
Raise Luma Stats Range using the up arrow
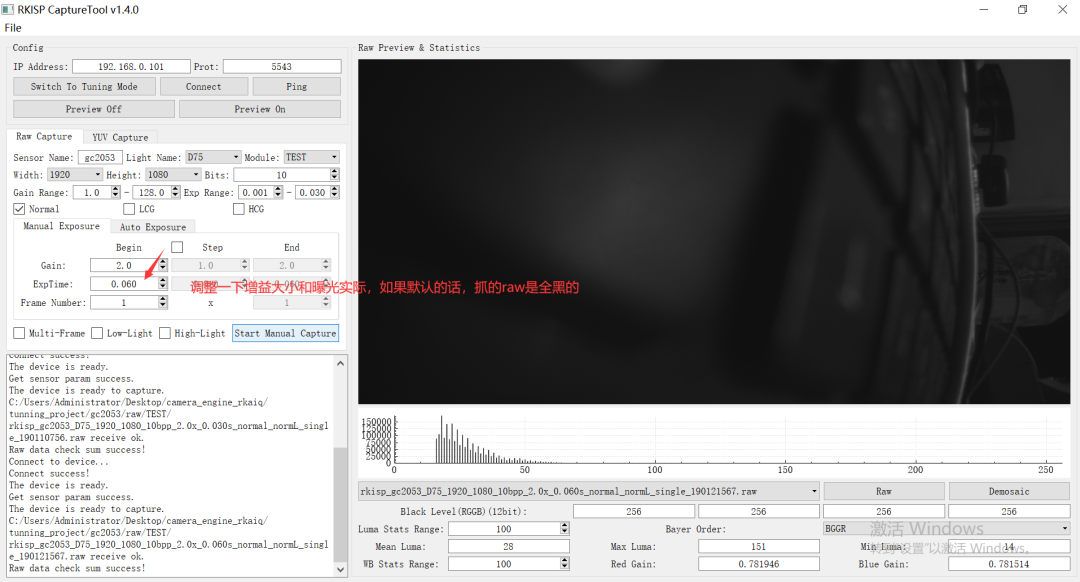point(564,525)
